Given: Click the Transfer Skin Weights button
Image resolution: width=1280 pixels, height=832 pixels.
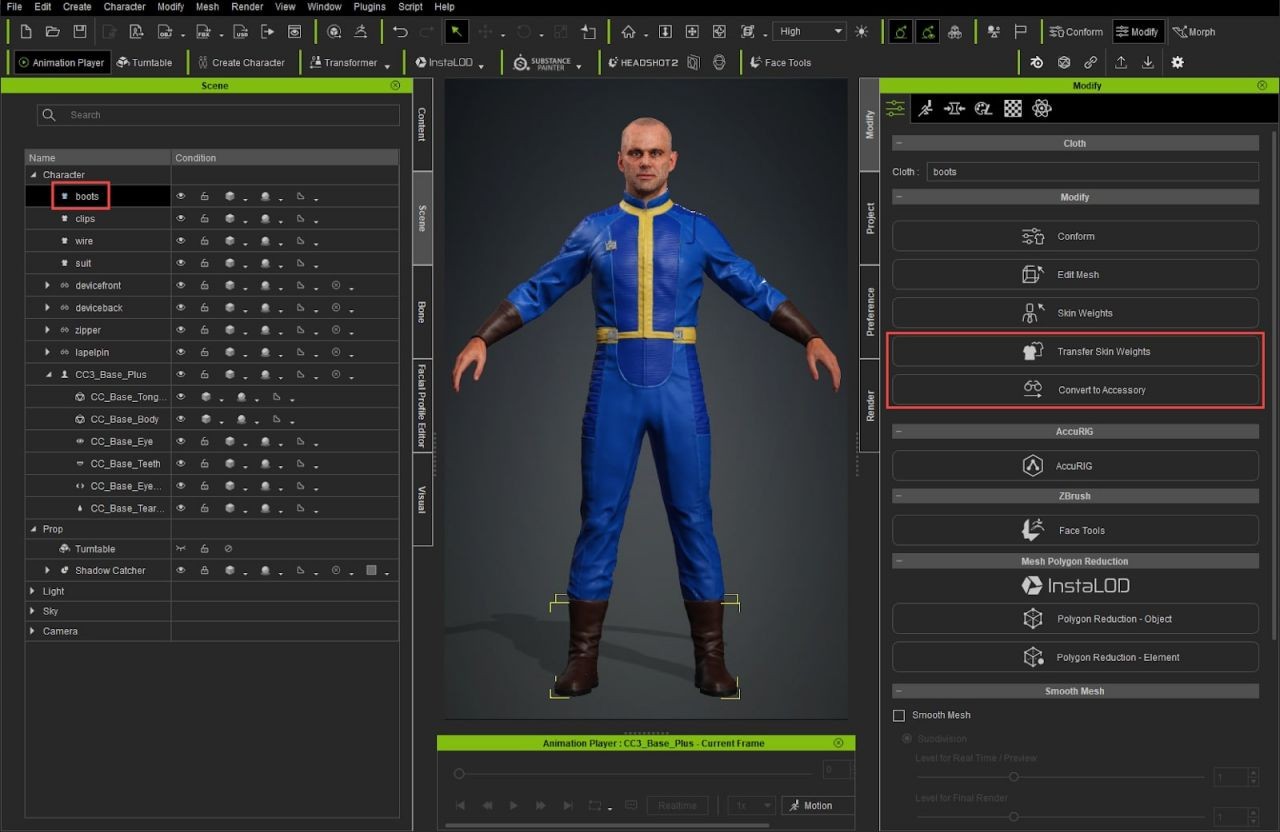Looking at the screenshot, I should [x=1075, y=352].
